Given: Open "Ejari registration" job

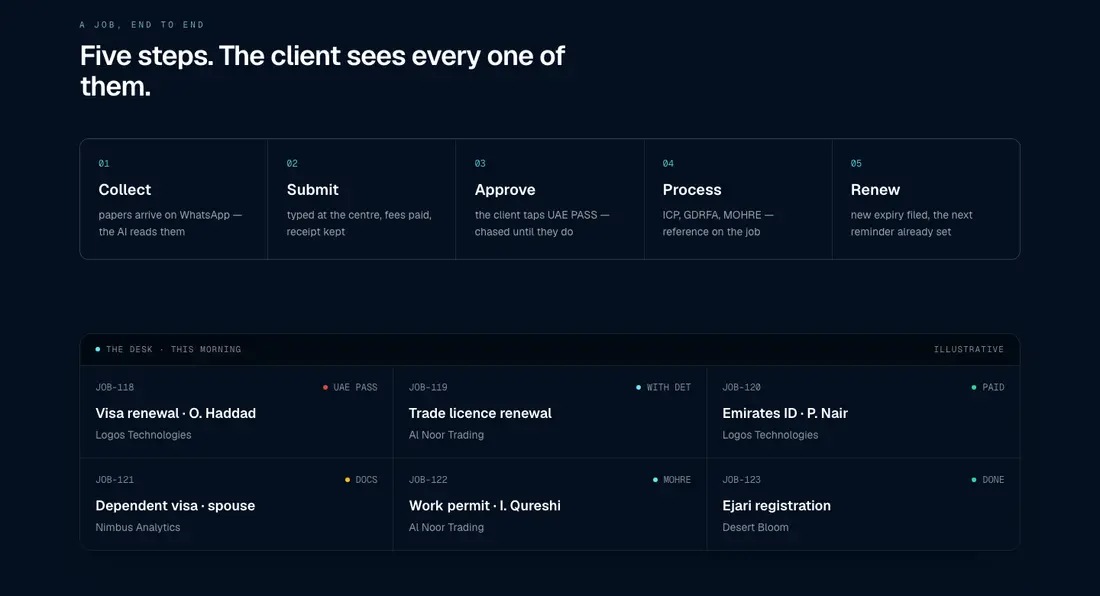Looking at the screenshot, I should [x=777, y=506].
